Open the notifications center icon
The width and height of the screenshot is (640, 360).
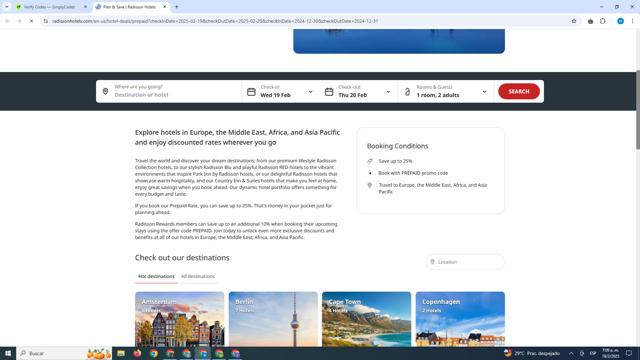point(629,353)
